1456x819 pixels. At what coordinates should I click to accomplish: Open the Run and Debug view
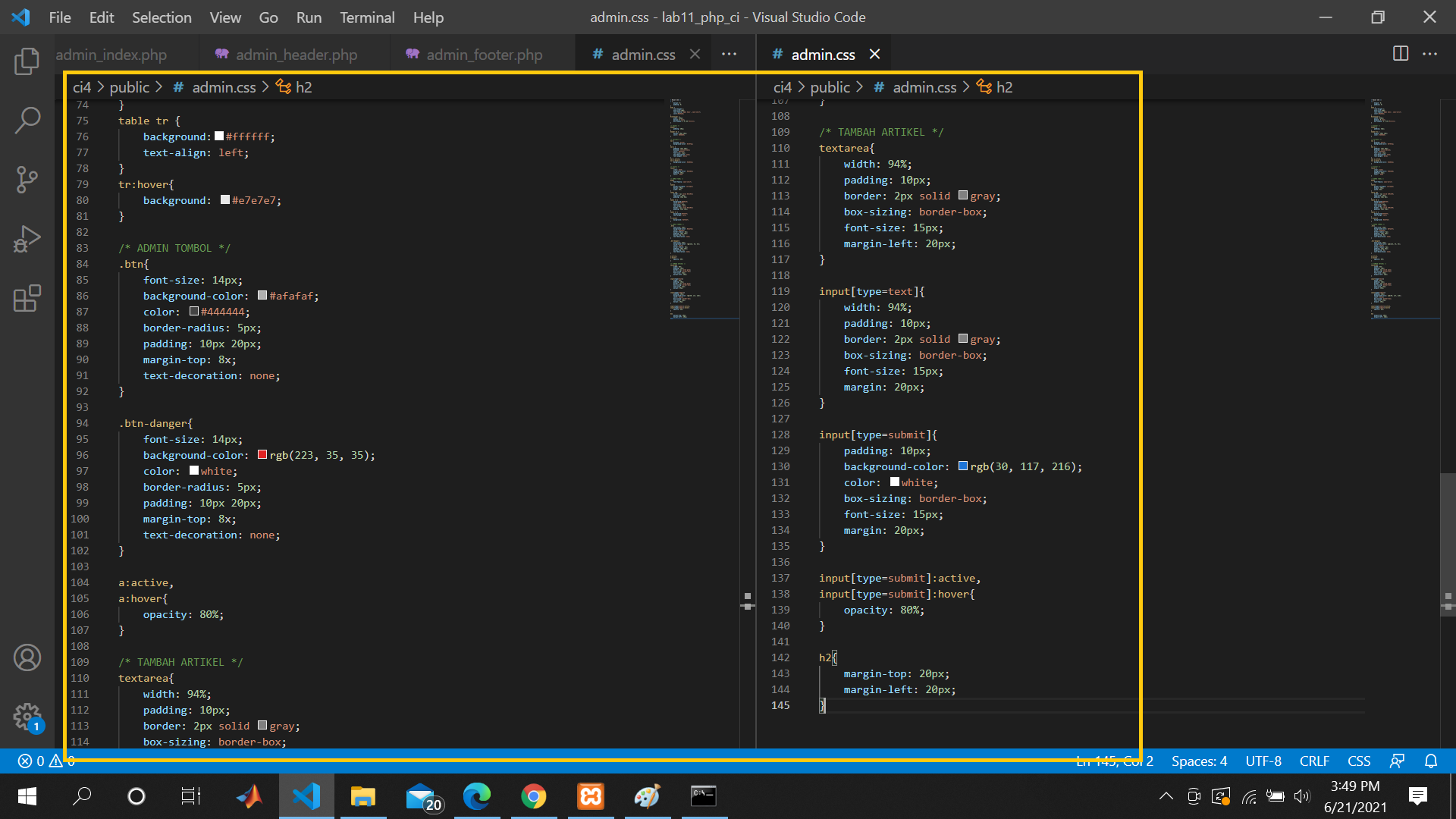coord(27,238)
